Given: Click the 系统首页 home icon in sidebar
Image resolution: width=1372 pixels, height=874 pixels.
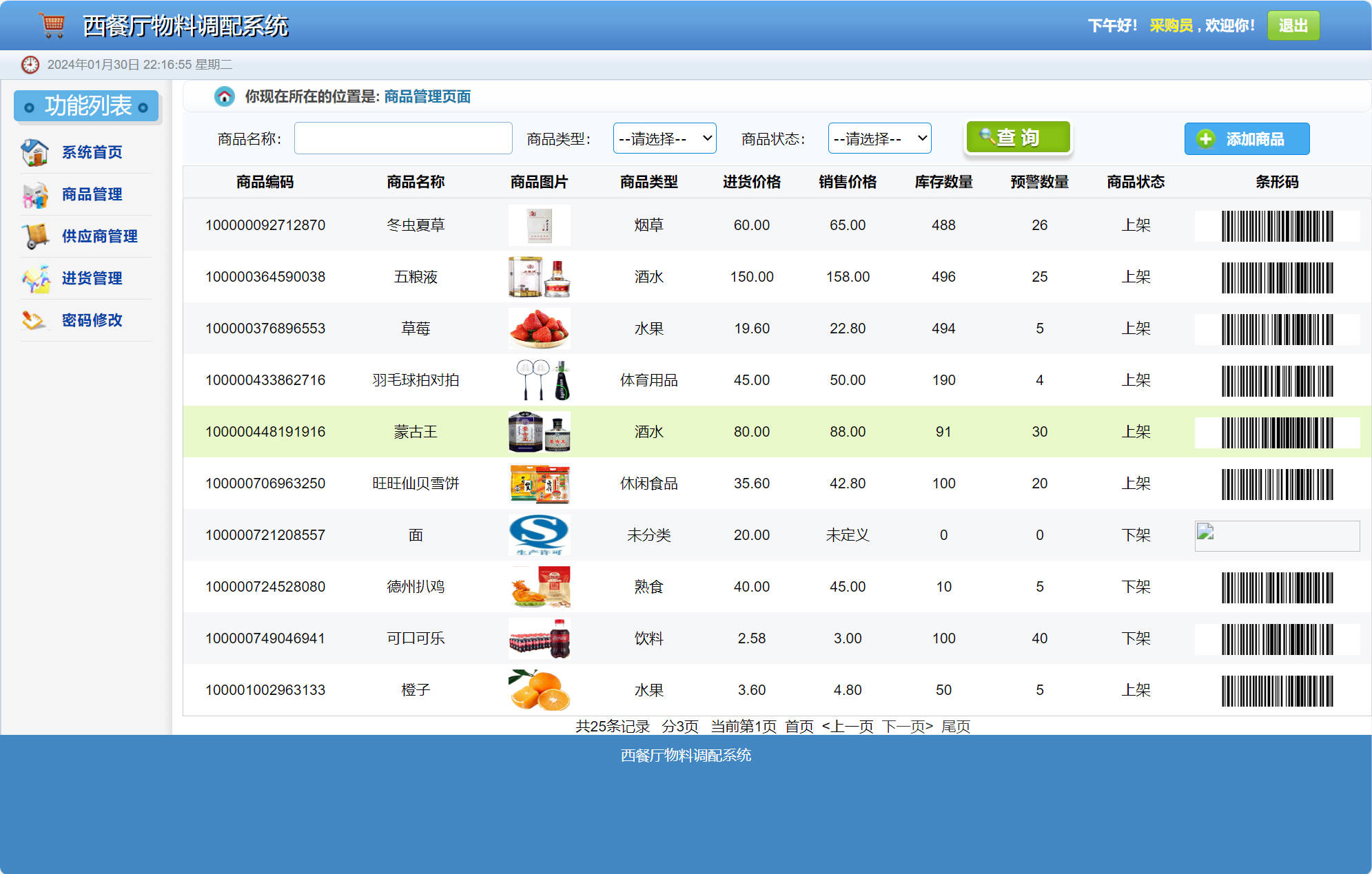Looking at the screenshot, I should tap(34, 152).
